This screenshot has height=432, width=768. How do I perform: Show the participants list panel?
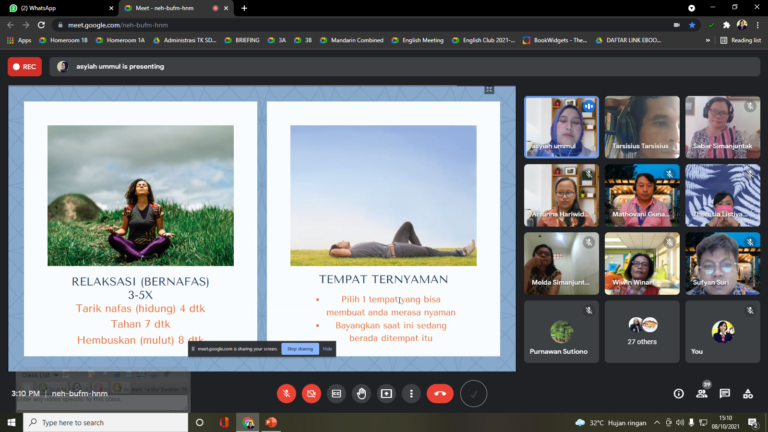pyautogui.click(x=702, y=394)
